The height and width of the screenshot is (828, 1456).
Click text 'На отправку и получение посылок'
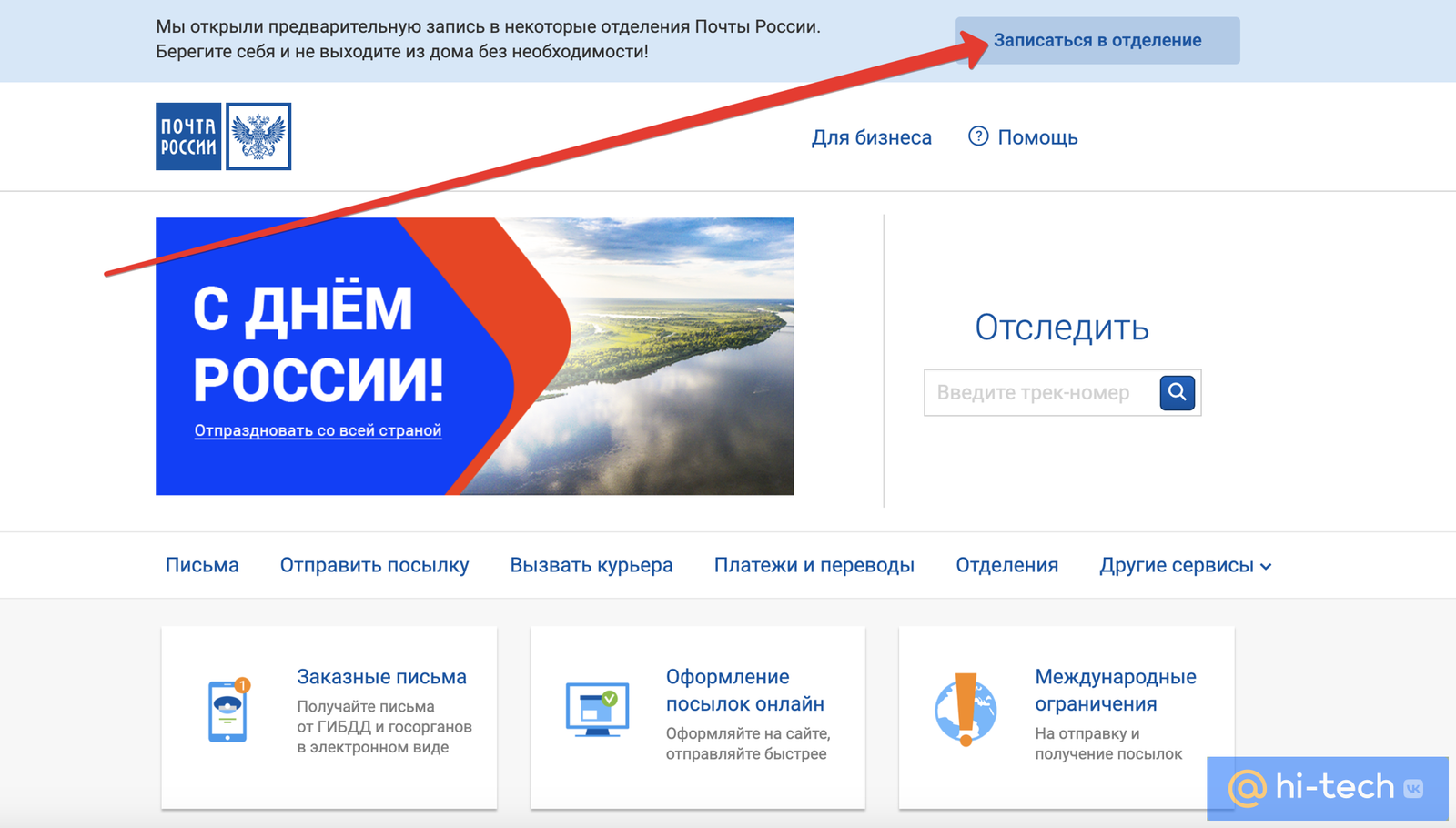[x=1108, y=743]
